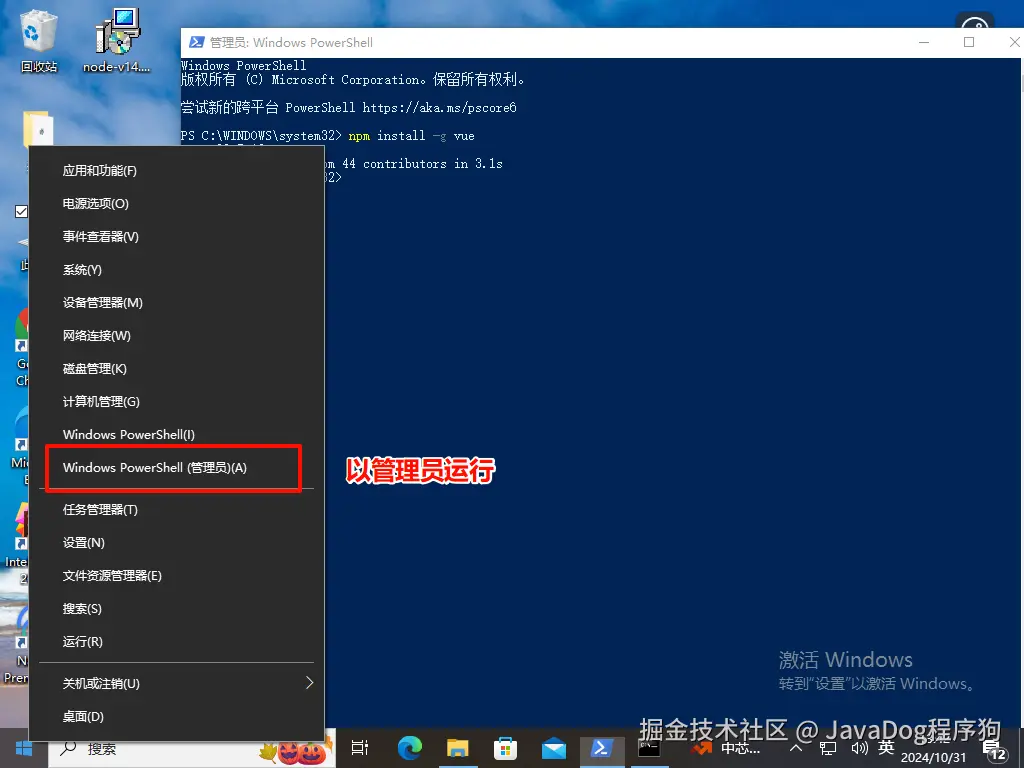The height and width of the screenshot is (768, 1024).
Task: Click the Windows Start button
Action: [24, 748]
